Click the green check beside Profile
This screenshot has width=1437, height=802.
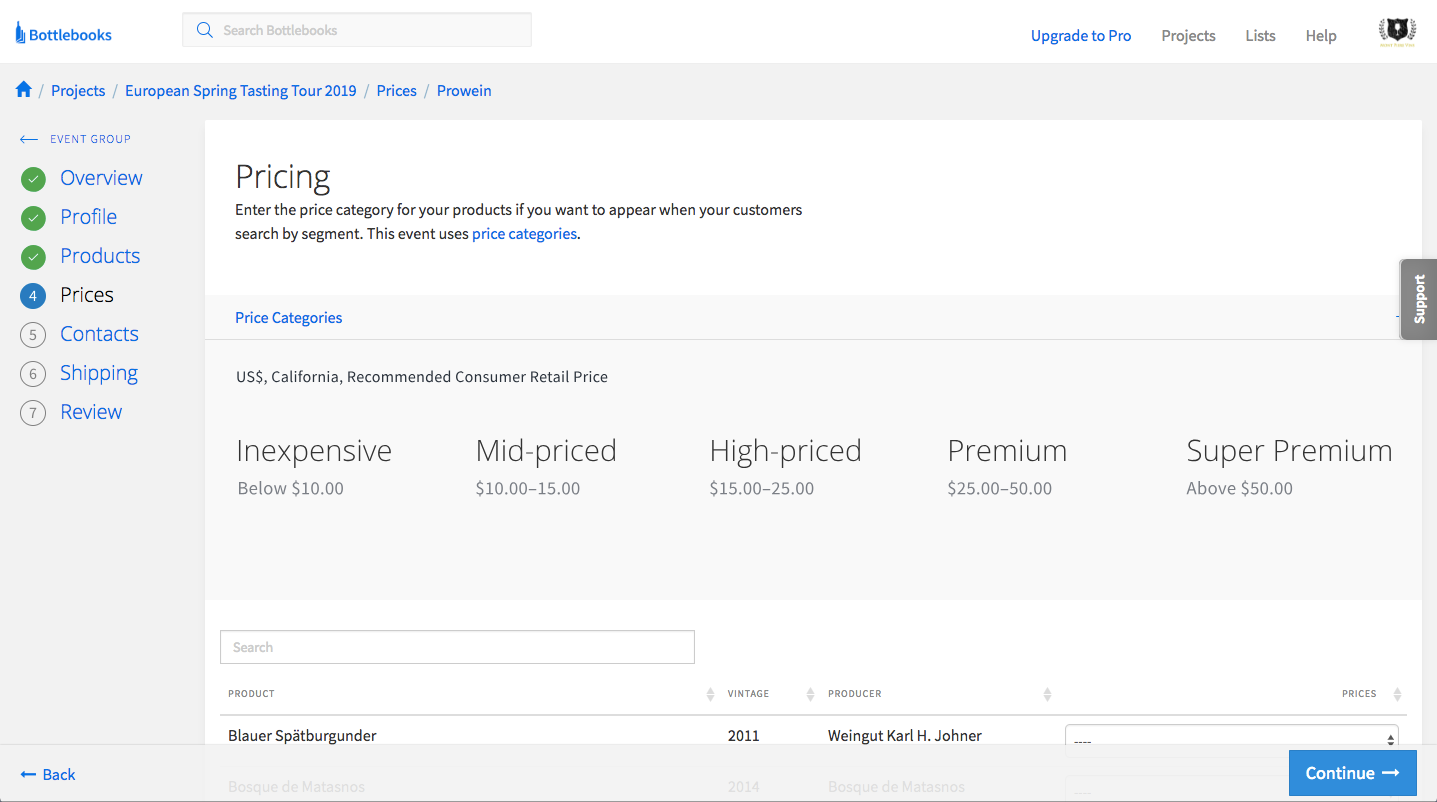(33, 218)
